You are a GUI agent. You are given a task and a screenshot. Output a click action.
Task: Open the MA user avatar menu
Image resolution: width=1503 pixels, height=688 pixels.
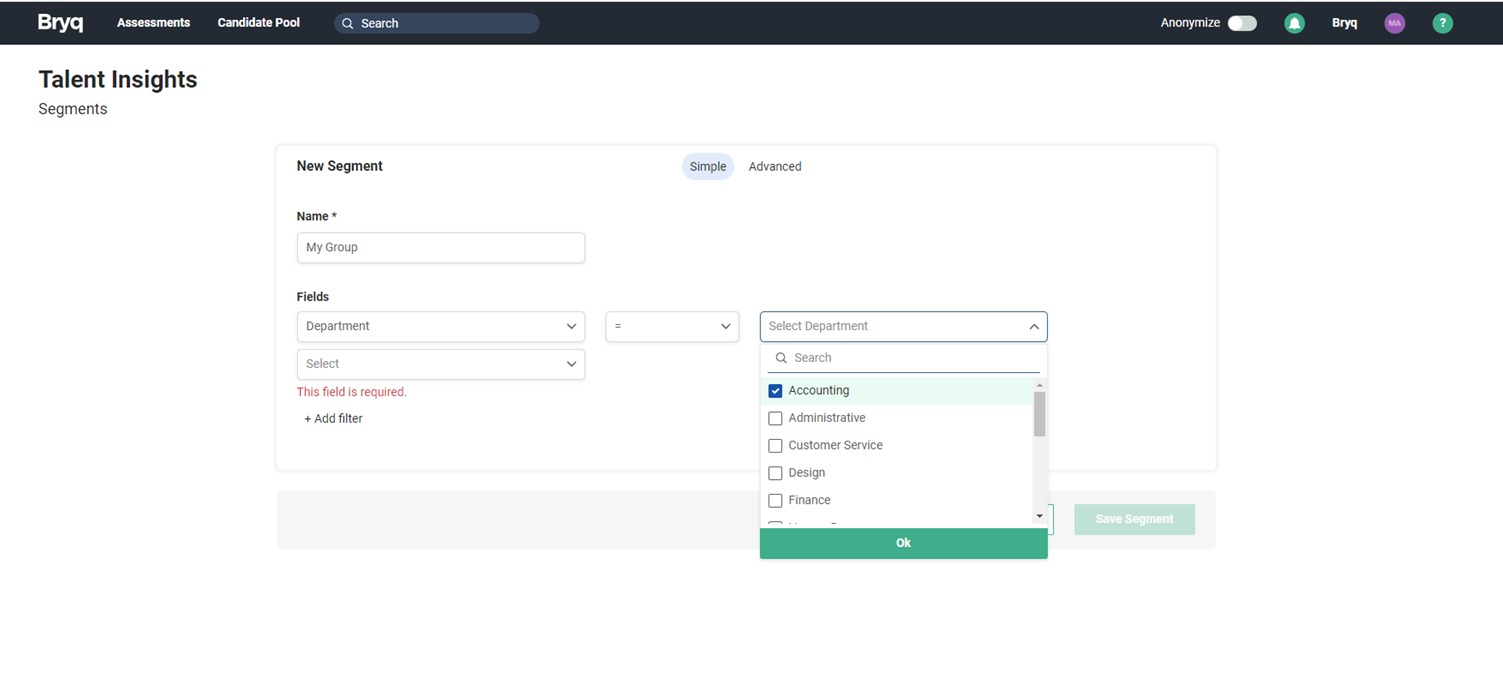tap(1394, 23)
